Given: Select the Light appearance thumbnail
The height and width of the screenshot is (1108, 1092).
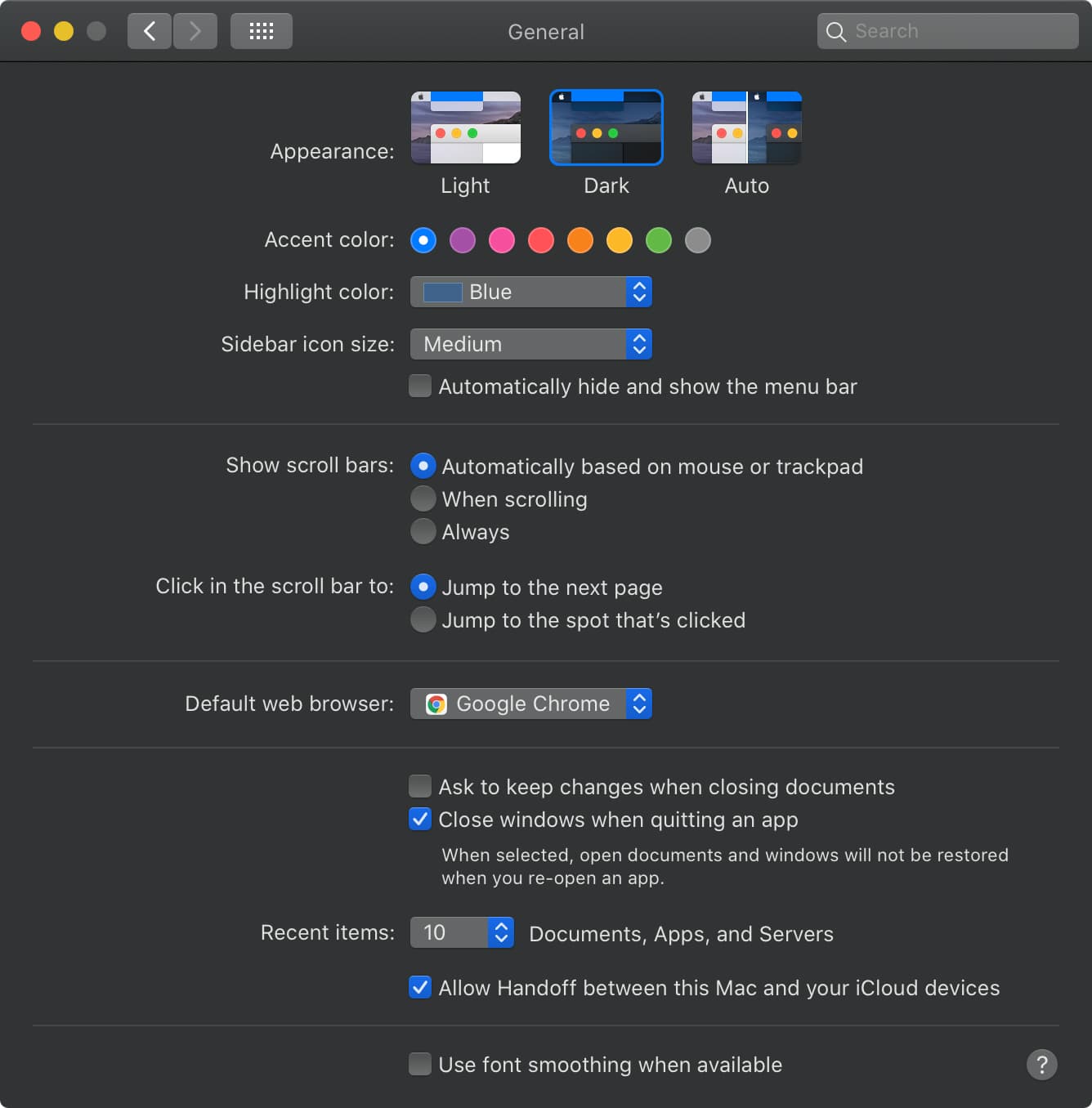Looking at the screenshot, I should 466,128.
